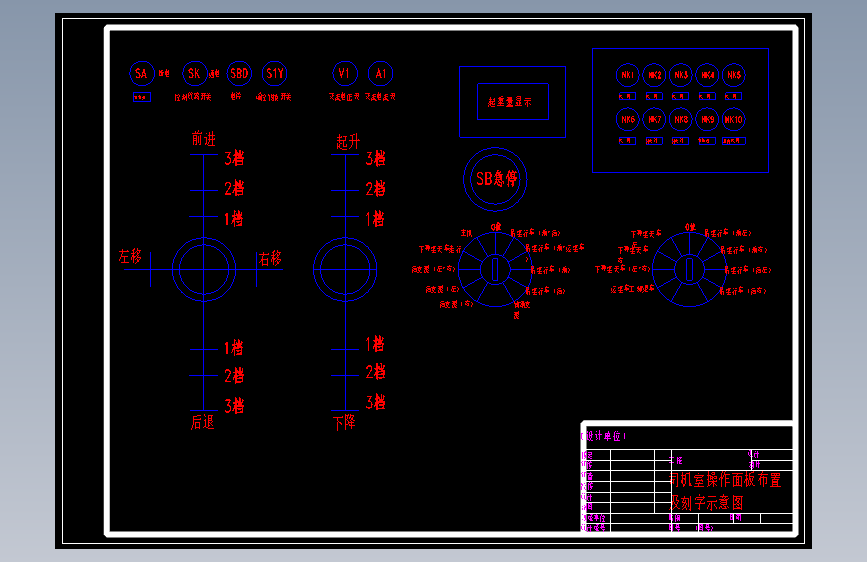867x562 pixels.
Task: Click the V1 meter circle
Action: pyautogui.click(x=345, y=74)
